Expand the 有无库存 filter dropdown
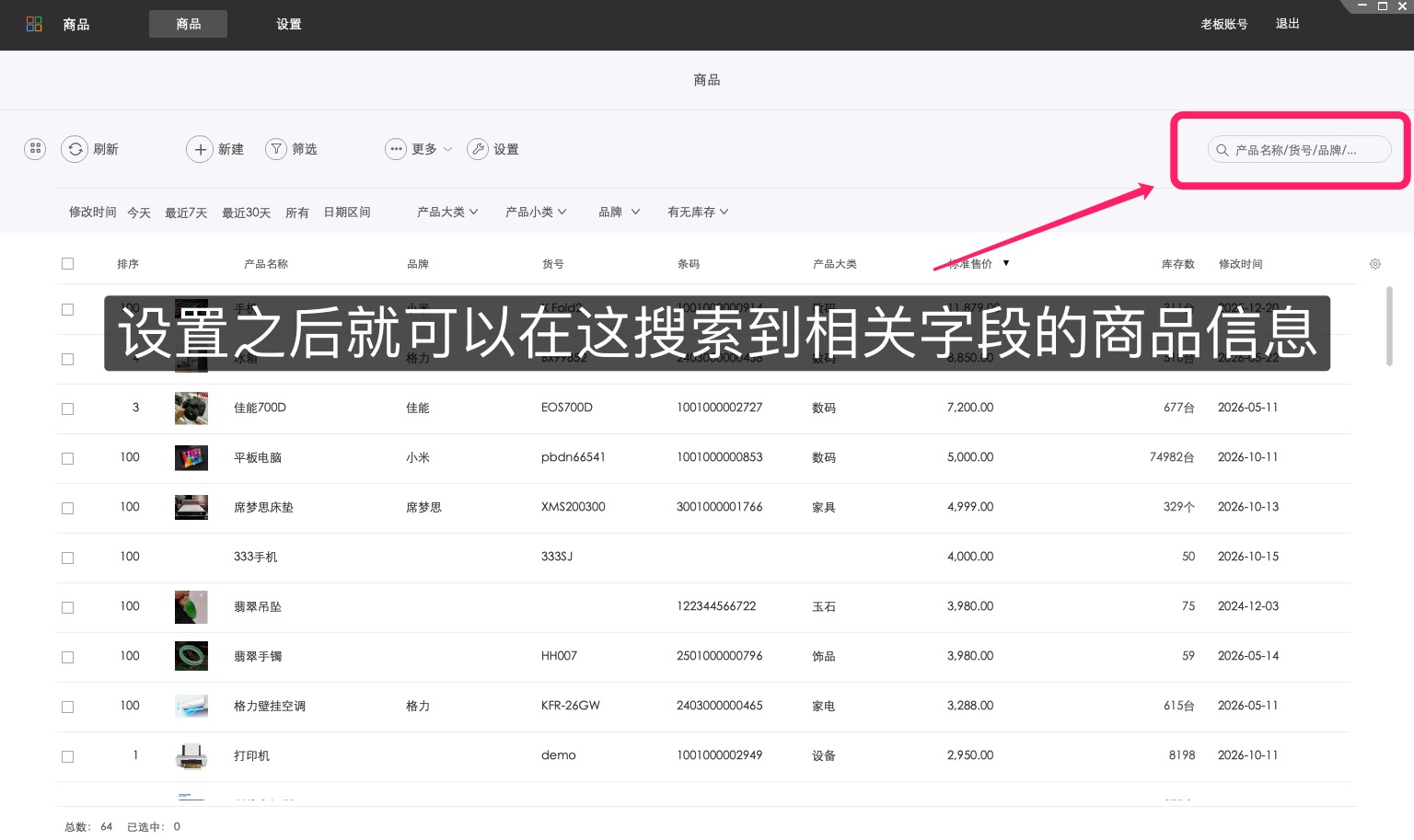 pos(698,212)
